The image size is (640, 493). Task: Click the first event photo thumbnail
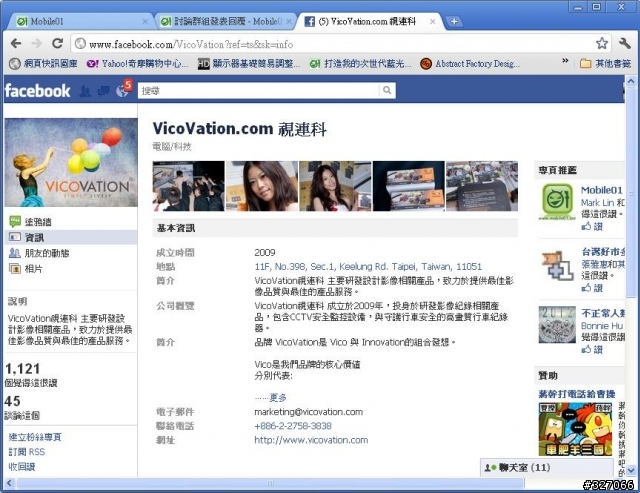(189, 186)
